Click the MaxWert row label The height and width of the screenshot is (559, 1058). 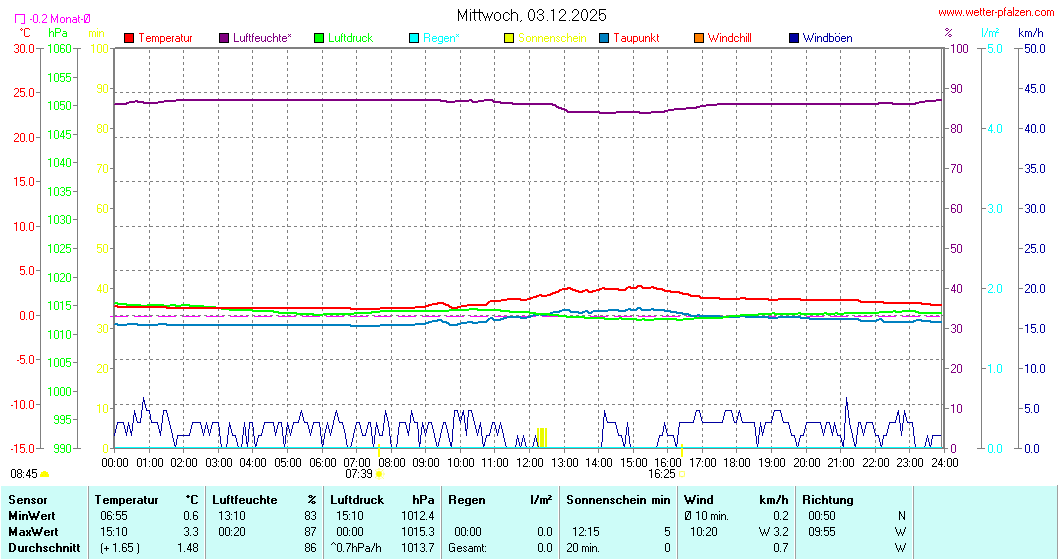(x=31, y=531)
